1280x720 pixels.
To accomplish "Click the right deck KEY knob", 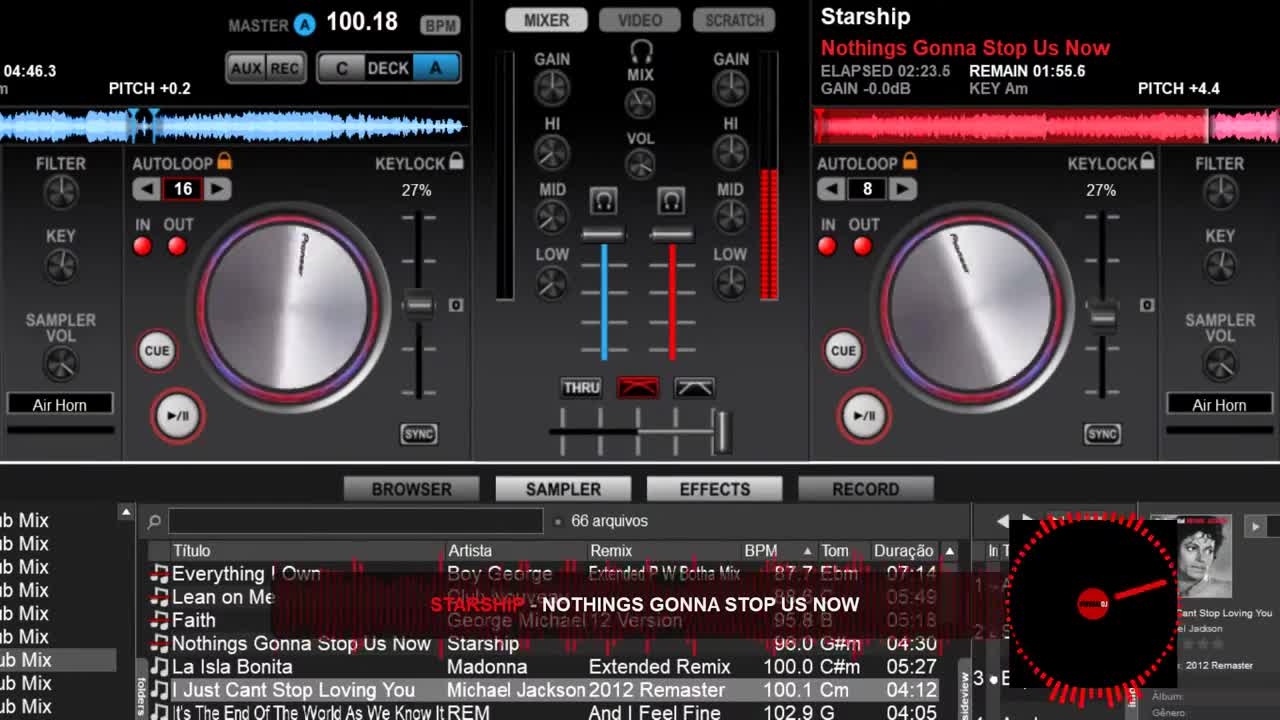I will [x=1220, y=266].
